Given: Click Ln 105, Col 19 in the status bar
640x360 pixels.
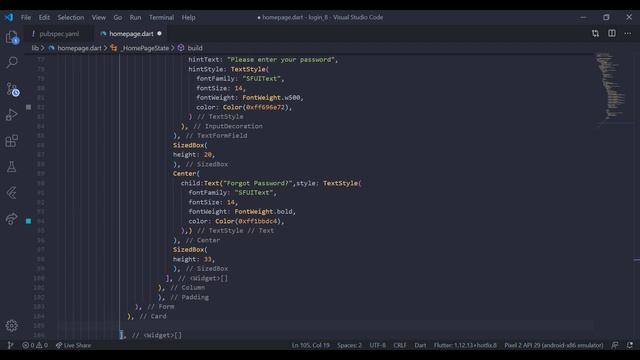Looking at the screenshot, I should tap(310, 345).
